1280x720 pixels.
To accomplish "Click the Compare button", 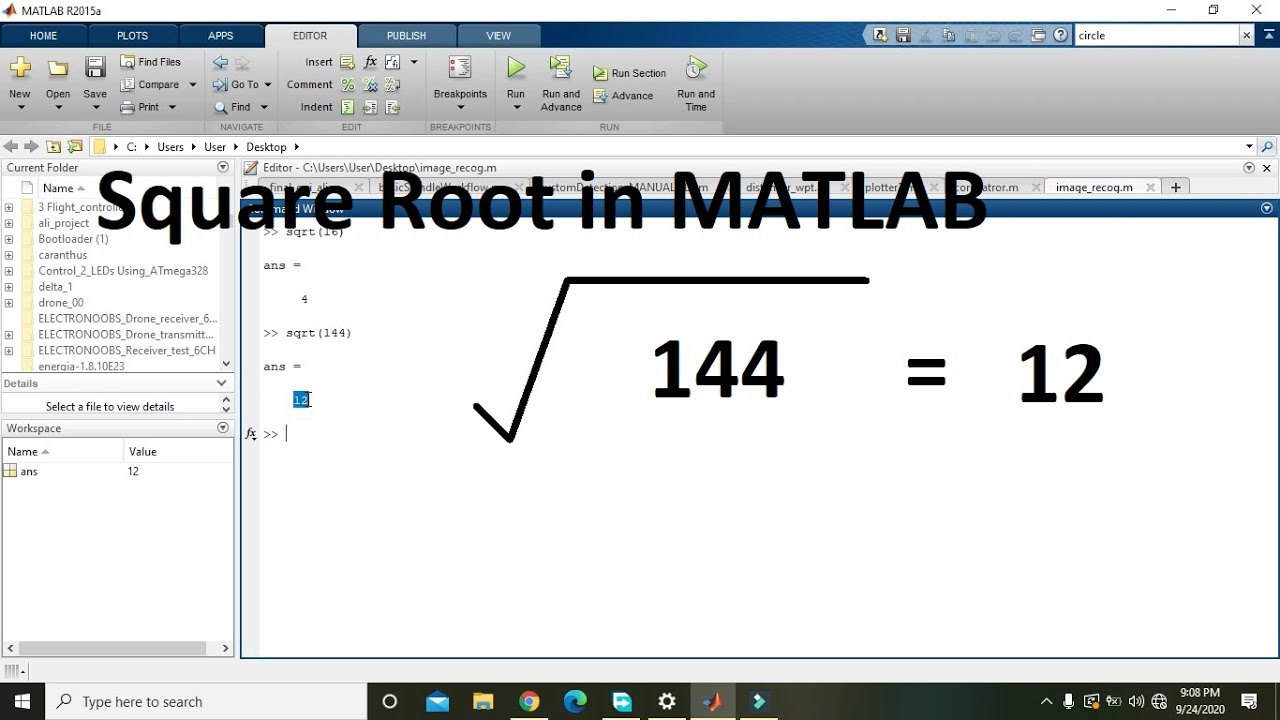I will pos(150,85).
